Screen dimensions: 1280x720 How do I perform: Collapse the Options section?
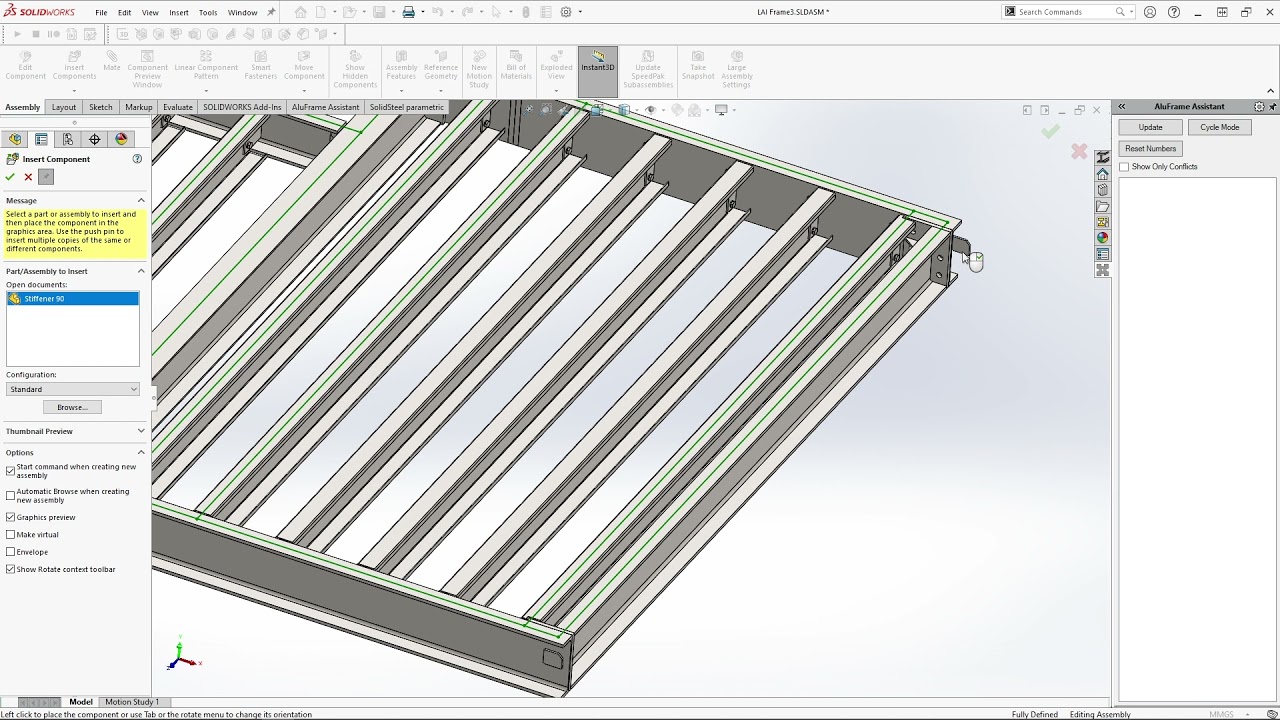[x=141, y=452]
